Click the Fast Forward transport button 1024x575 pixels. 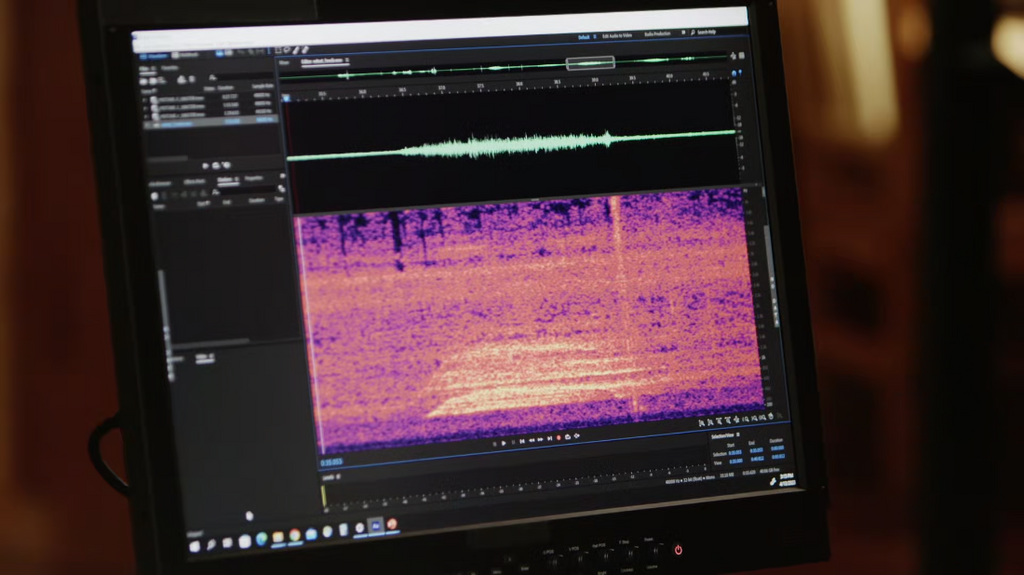point(540,440)
